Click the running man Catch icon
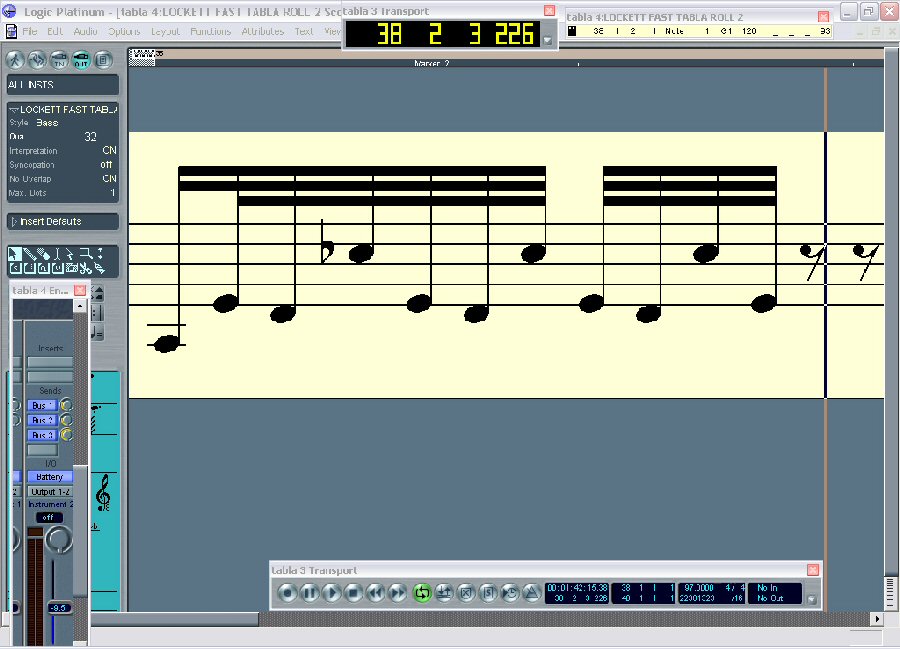This screenshot has height=649, width=900. click(16, 59)
